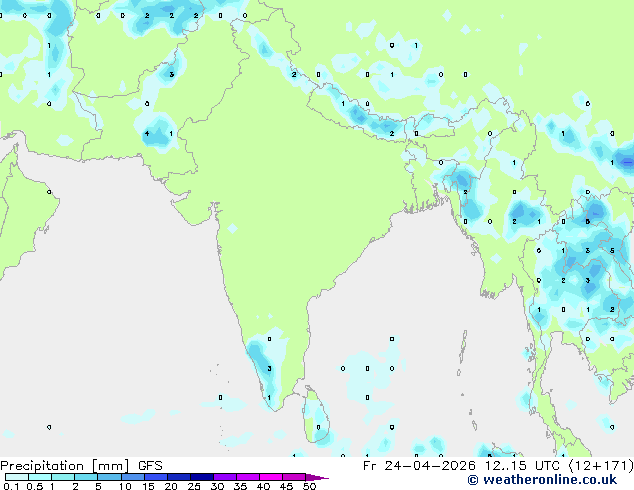634x490 pixels.
Task: Select the 40–45 mm magenta legend swatch
Action: click(x=271, y=477)
